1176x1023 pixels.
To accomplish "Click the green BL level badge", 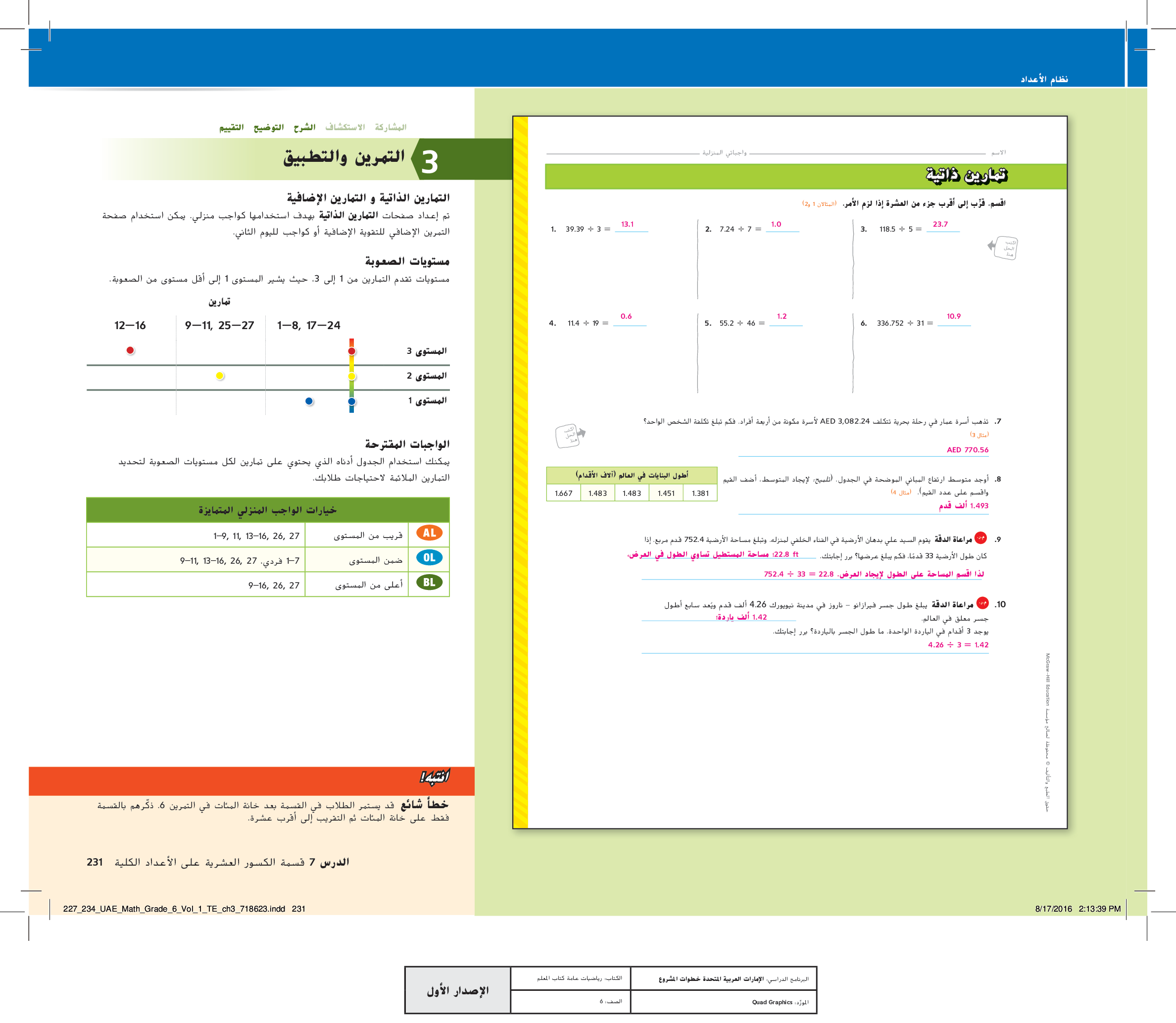I will [x=429, y=583].
